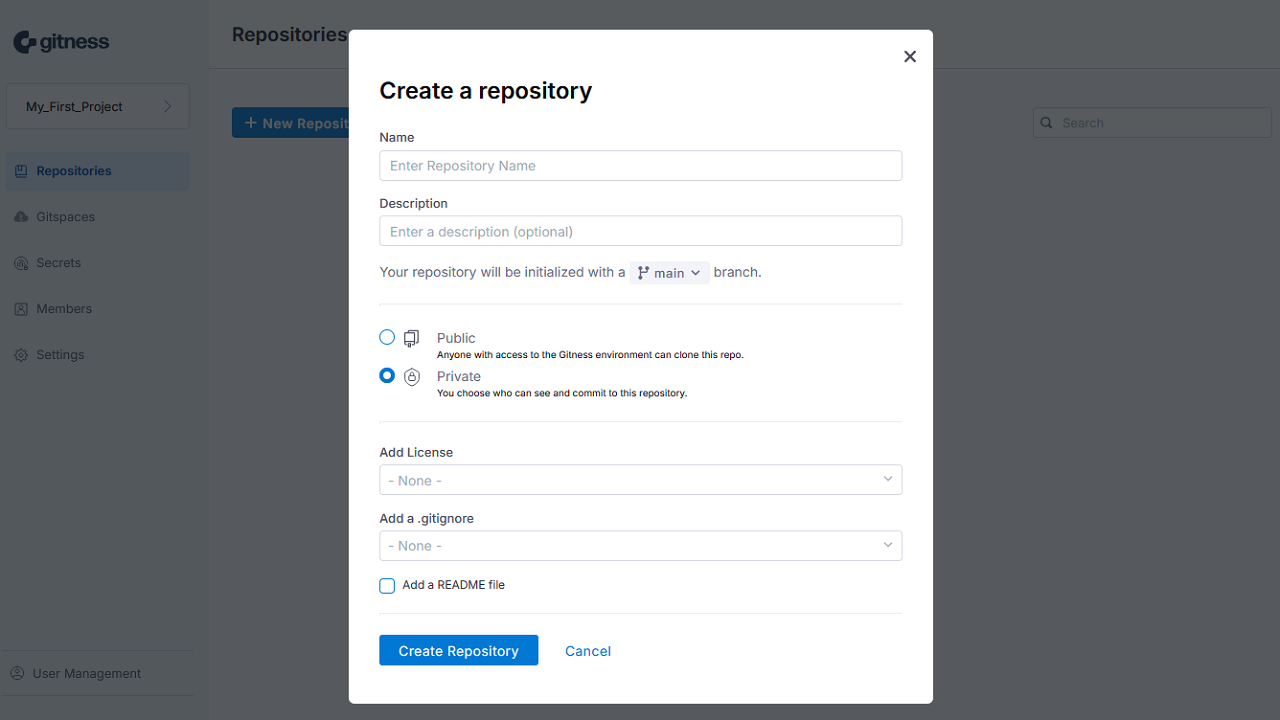Screen dimensions: 1280x720
Task: Focus the Enter Repository Name field
Action: (640, 166)
